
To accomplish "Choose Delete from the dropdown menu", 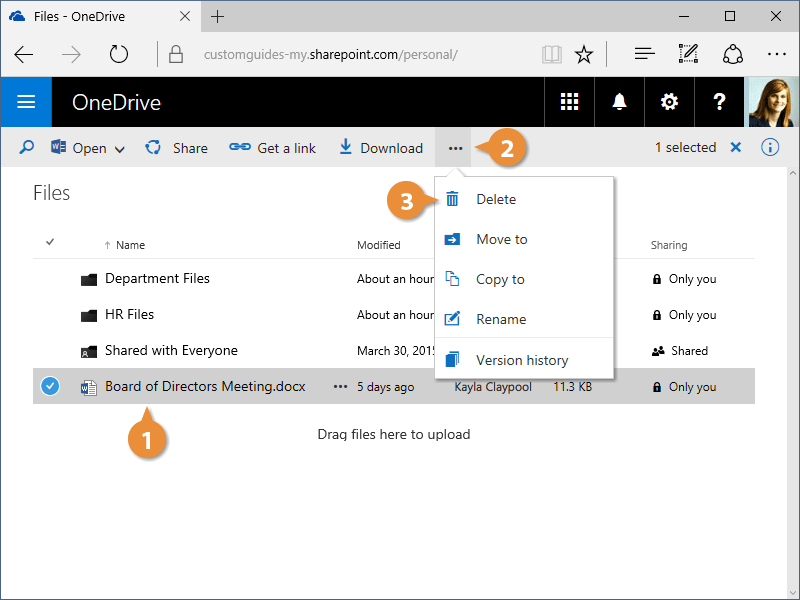I will [x=495, y=199].
